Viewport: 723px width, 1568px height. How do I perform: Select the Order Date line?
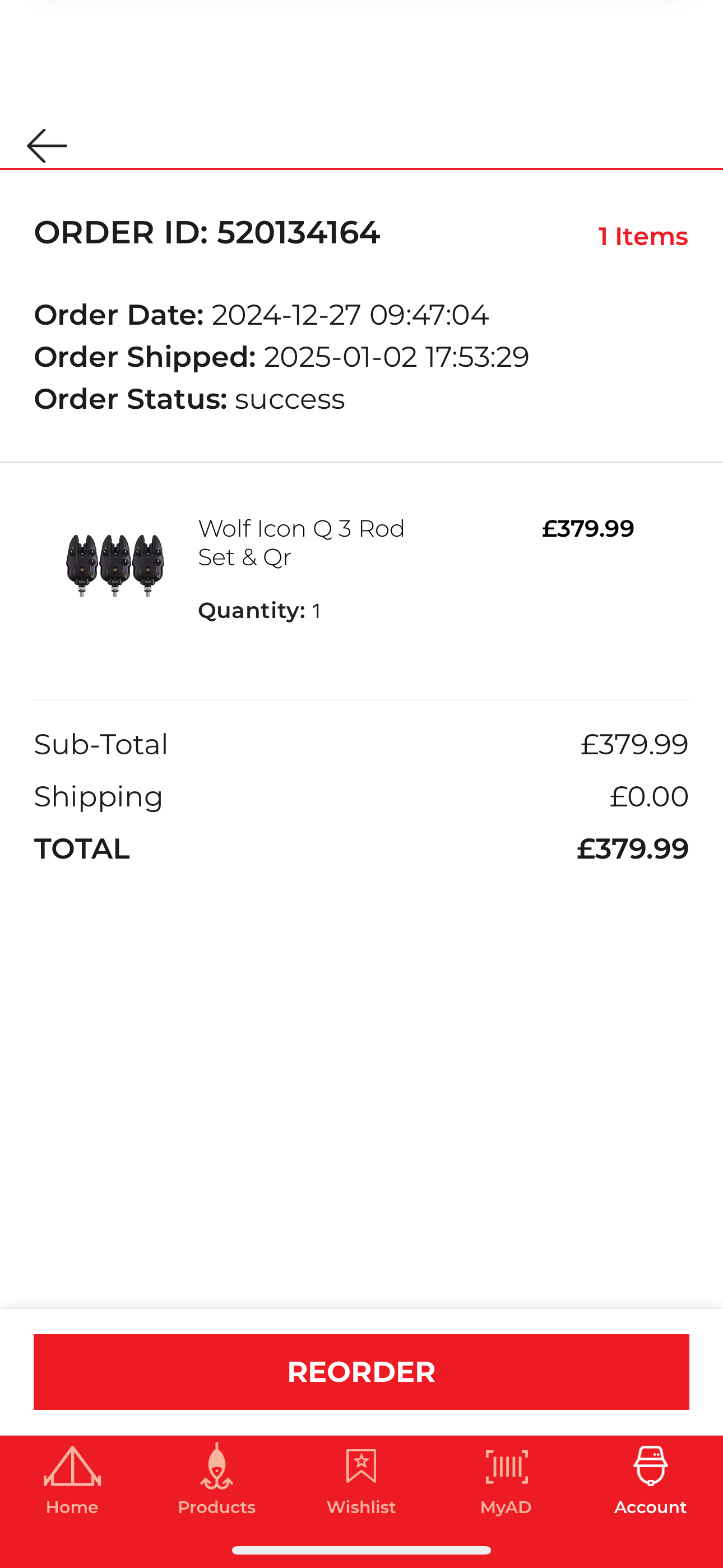click(261, 315)
